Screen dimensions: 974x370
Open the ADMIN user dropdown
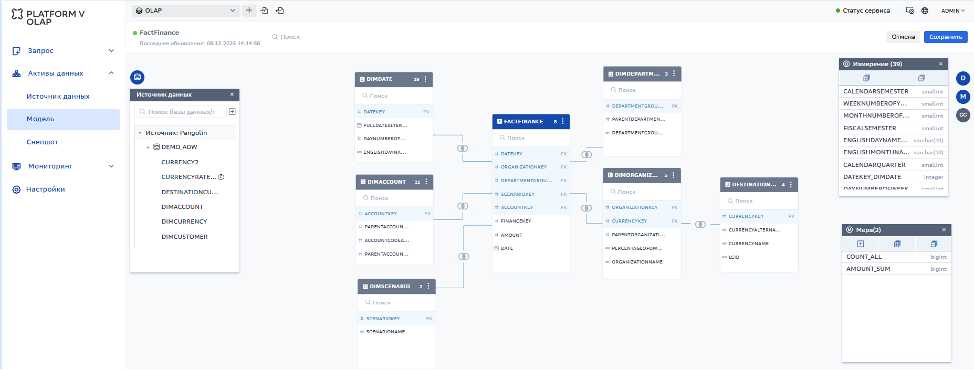click(x=953, y=11)
